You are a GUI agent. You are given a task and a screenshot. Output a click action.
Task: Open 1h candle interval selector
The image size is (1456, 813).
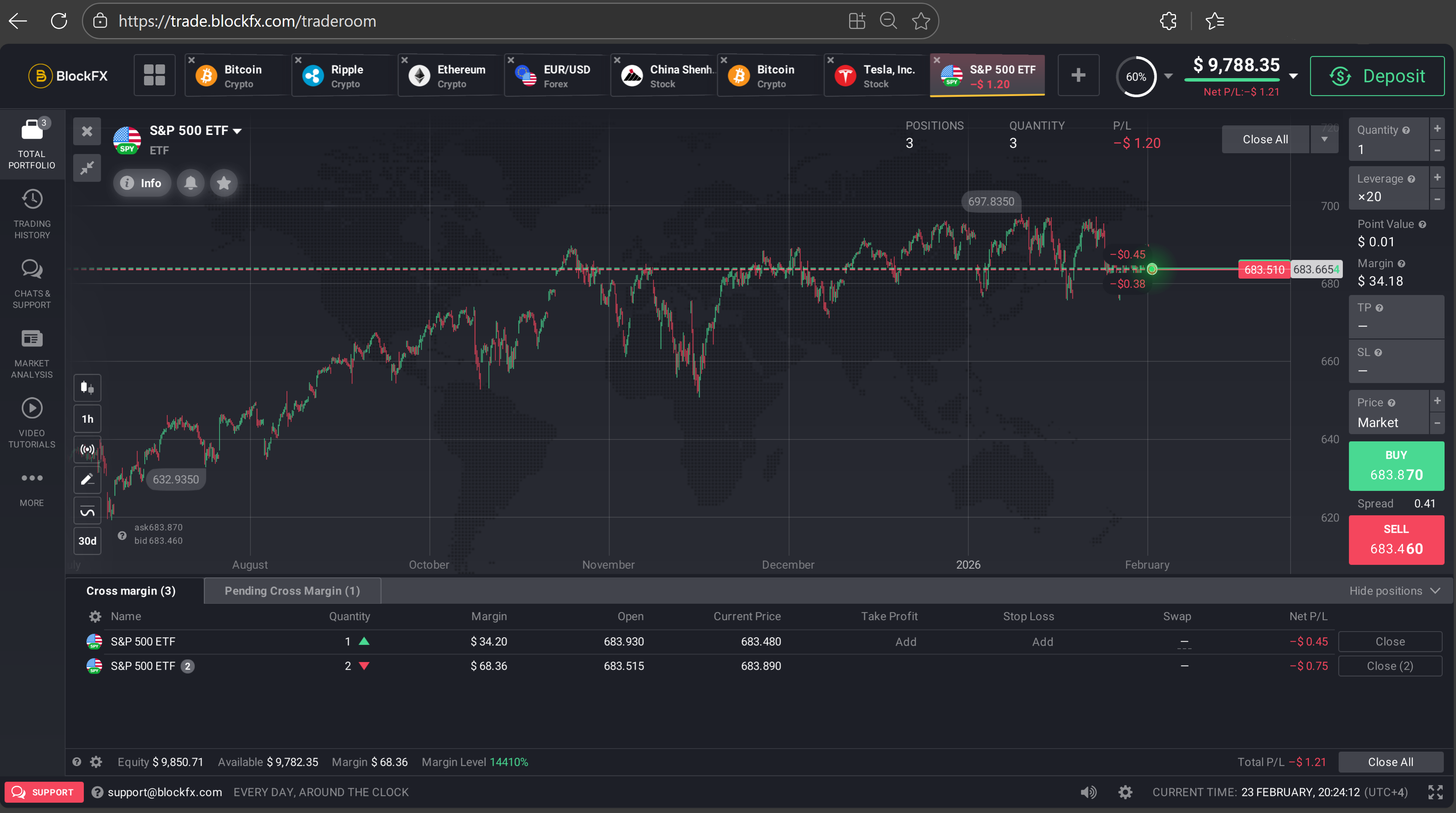[87, 419]
